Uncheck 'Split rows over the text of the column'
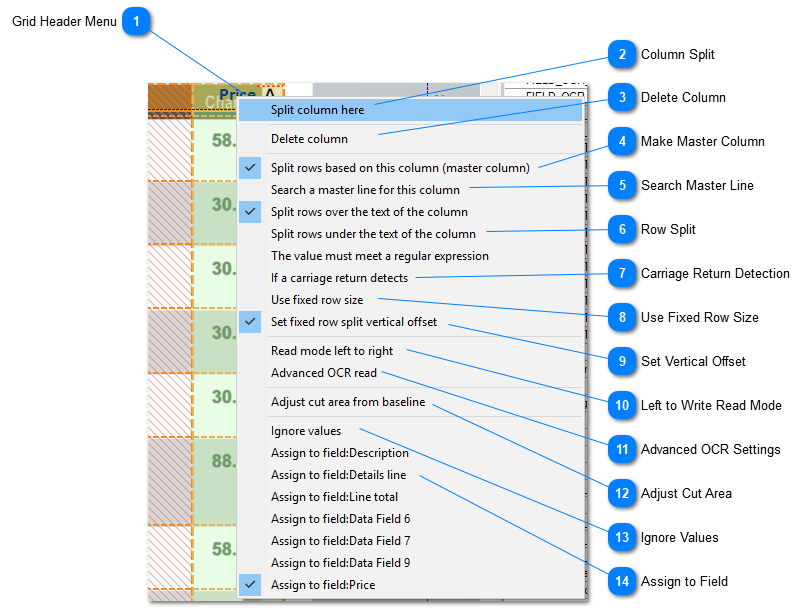Image resolution: width=806 pixels, height=610 pixels. point(410,212)
